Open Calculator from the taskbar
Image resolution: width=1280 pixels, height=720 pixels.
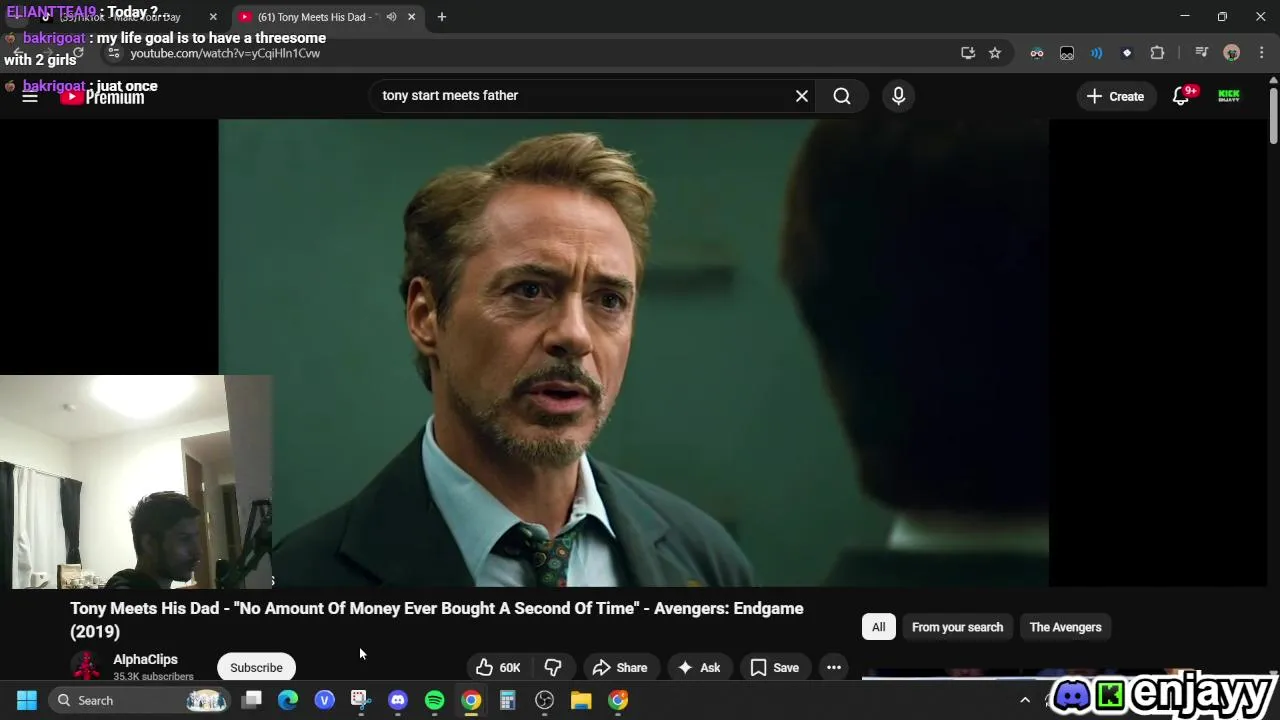[507, 700]
